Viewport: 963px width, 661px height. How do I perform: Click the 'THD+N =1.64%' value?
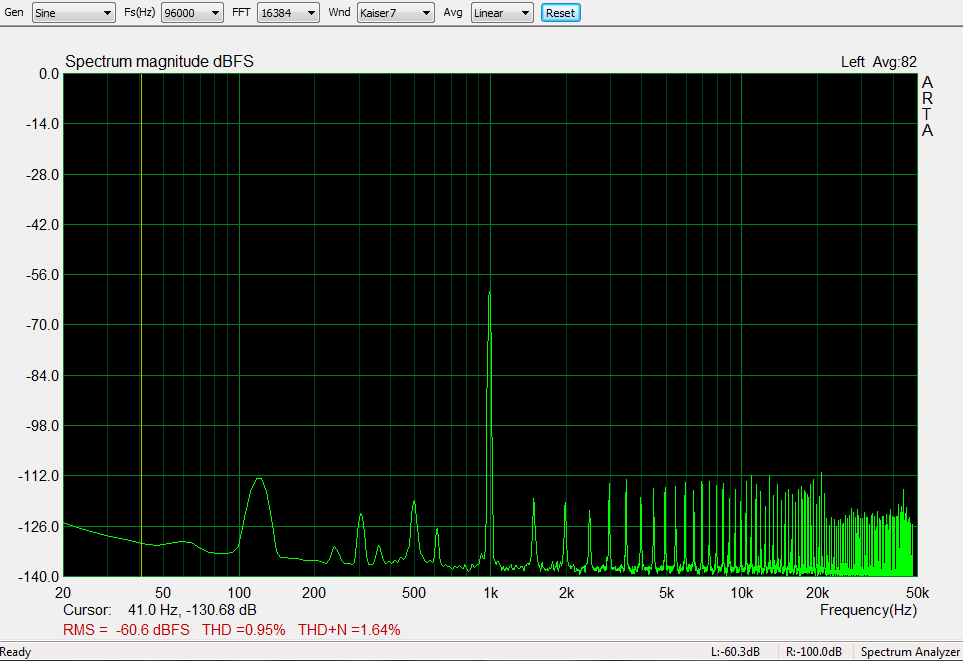coord(349,630)
